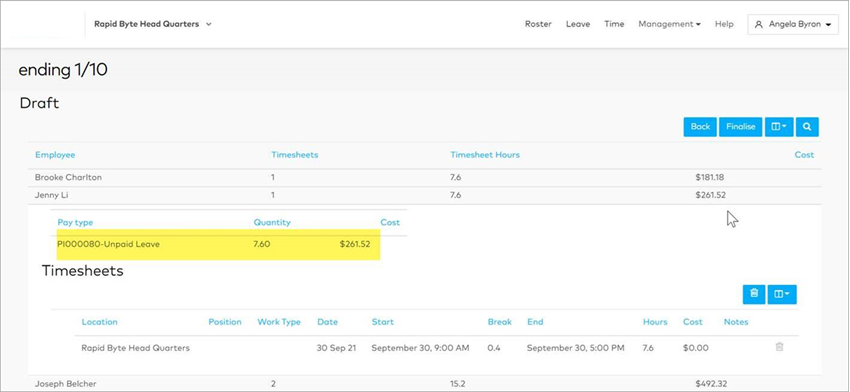This screenshot has height=392, width=850.
Task: Click the search magnifier icon button
Action: click(807, 127)
